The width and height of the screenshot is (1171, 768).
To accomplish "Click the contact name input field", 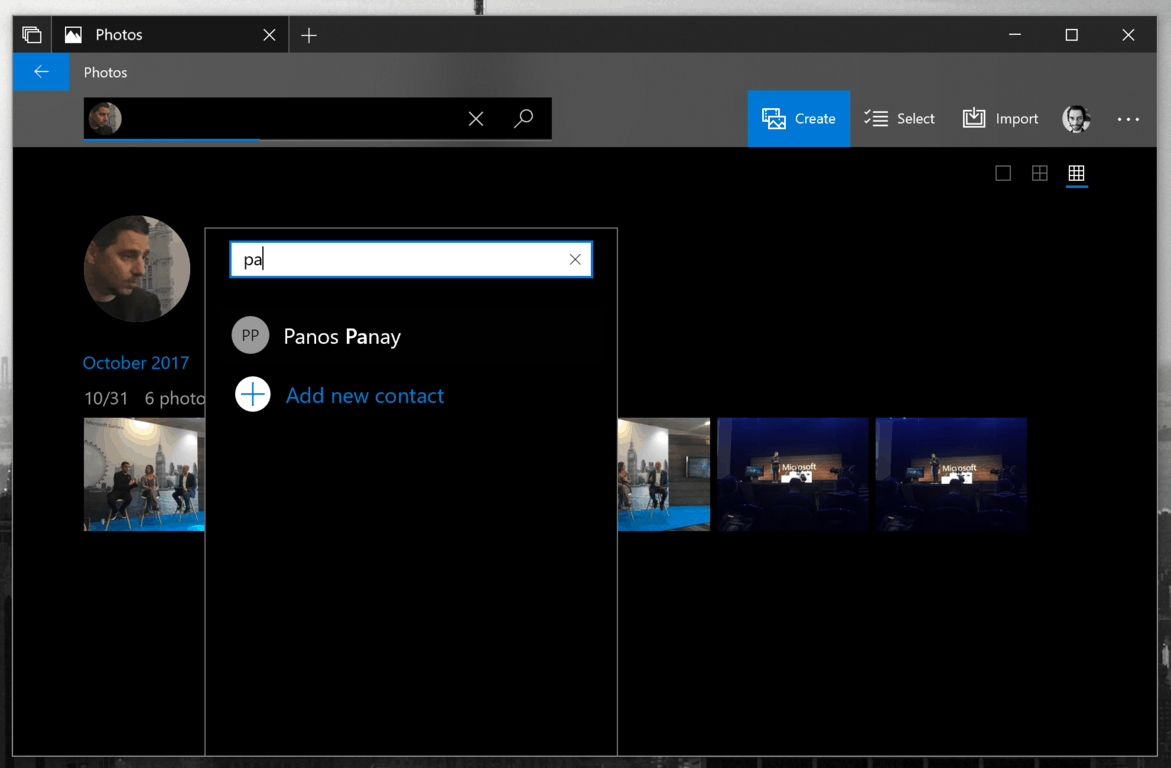I will (411, 259).
